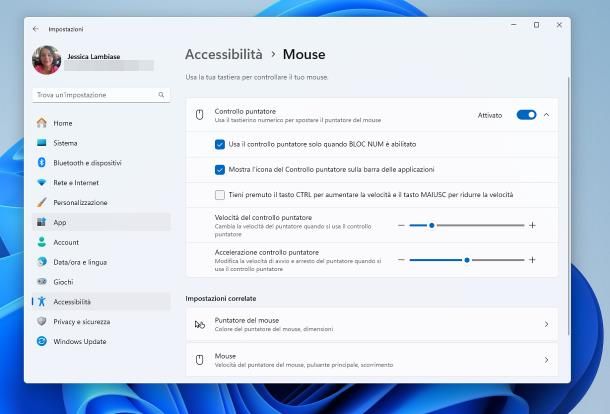The width and height of the screenshot is (610, 414).
Task: Decrease Accelerazione with minus icon
Action: coord(401,260)
